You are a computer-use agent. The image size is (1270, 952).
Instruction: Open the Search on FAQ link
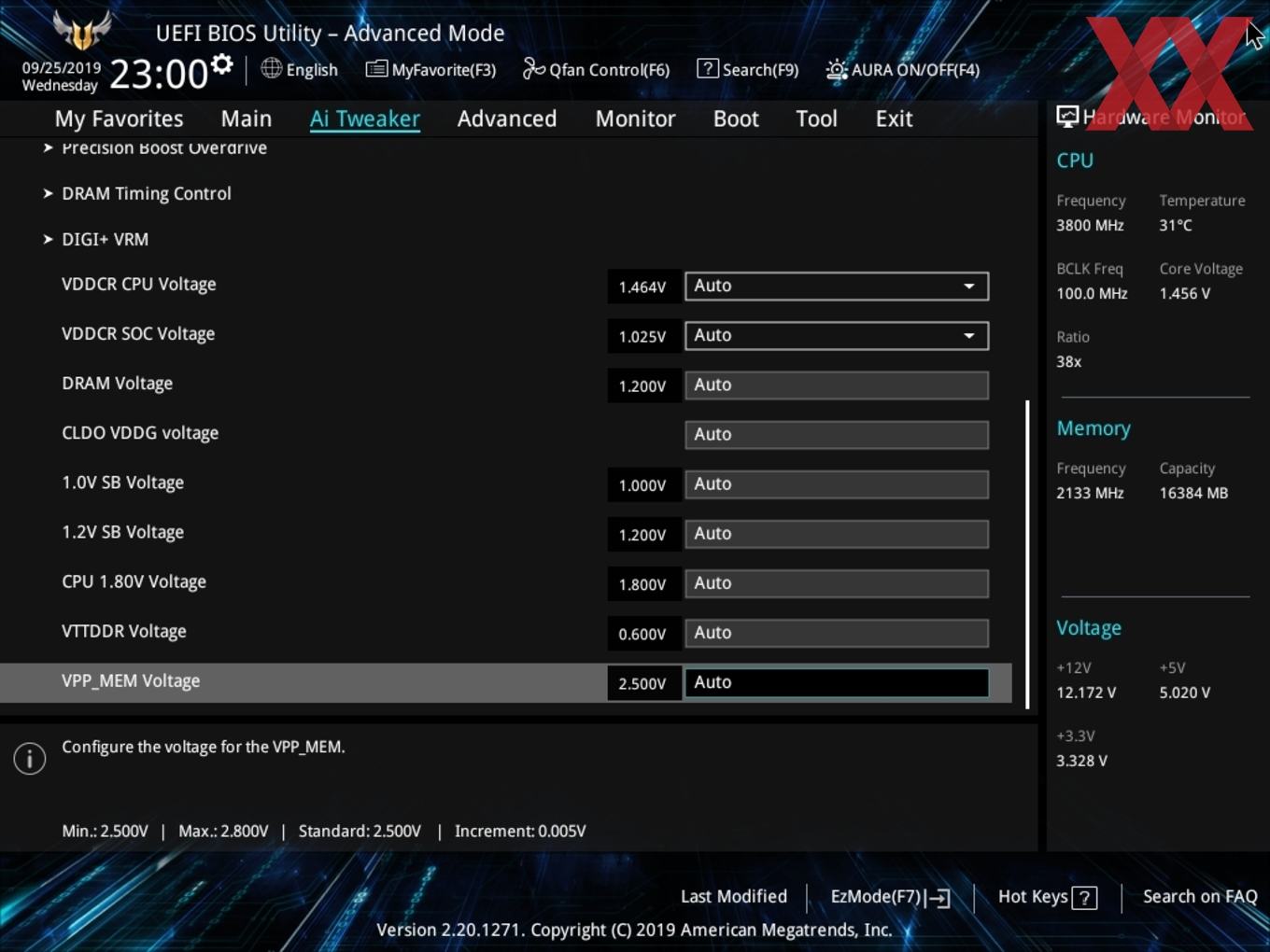pyautogui.click(x=1200, y=896)
